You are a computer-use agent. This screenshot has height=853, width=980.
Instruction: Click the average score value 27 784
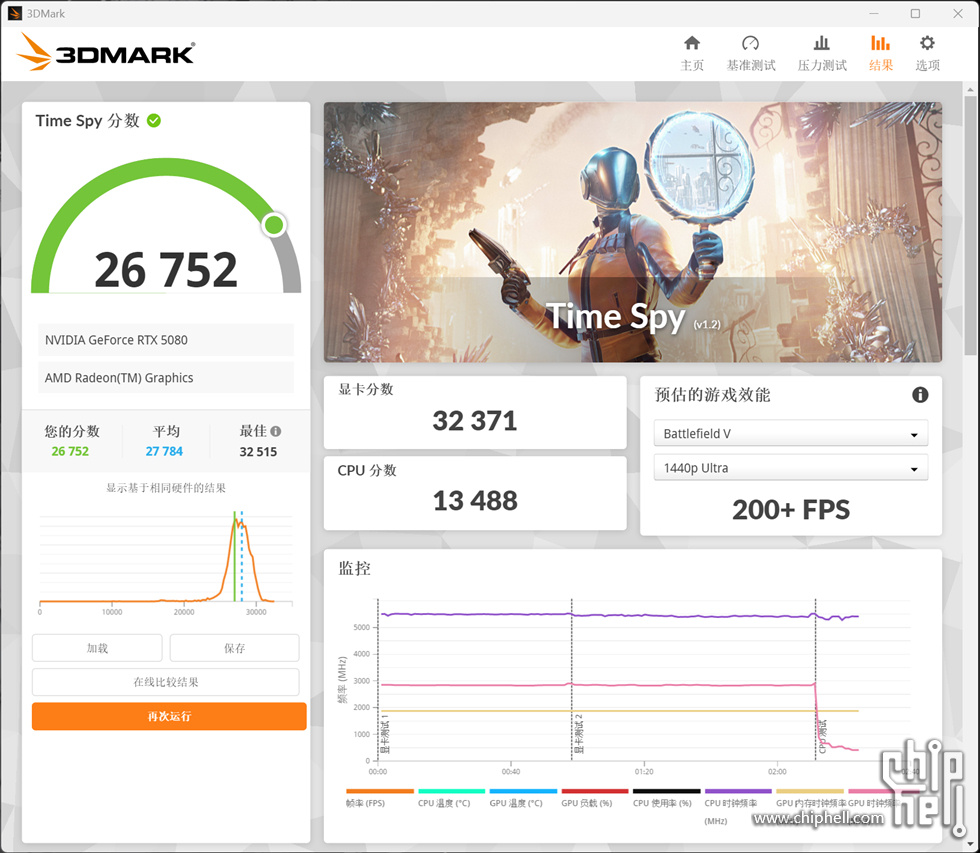[x=164, y=451]
